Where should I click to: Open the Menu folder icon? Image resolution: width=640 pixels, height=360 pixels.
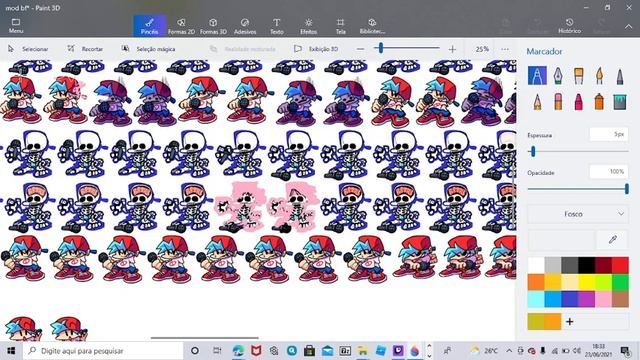click(x=16, y=26)
